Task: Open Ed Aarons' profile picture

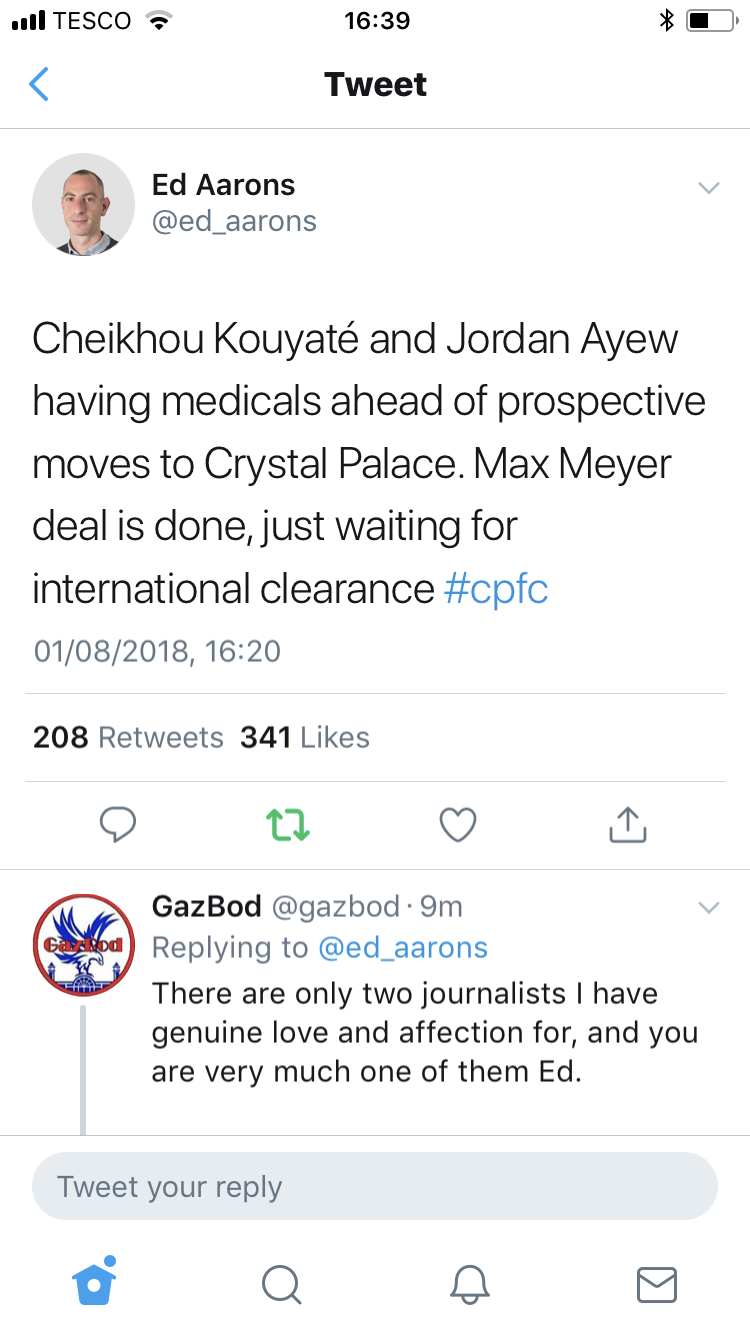Action: click(x=84, y=204)
